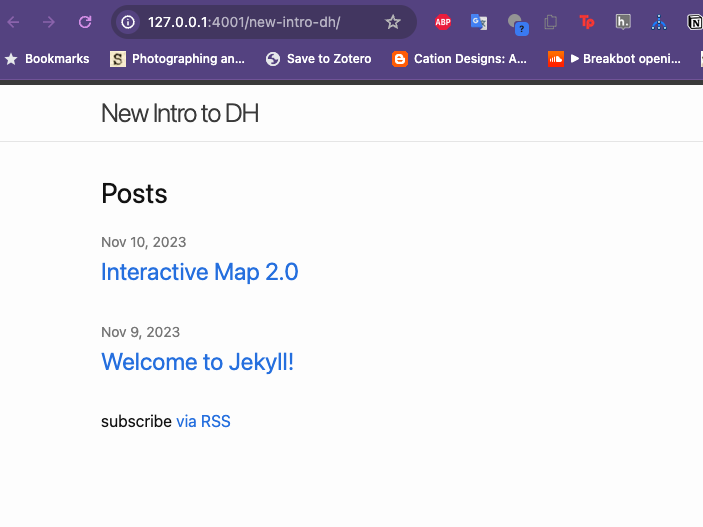Open the Breakbot SoundCloud bookmark

point(615,59)
